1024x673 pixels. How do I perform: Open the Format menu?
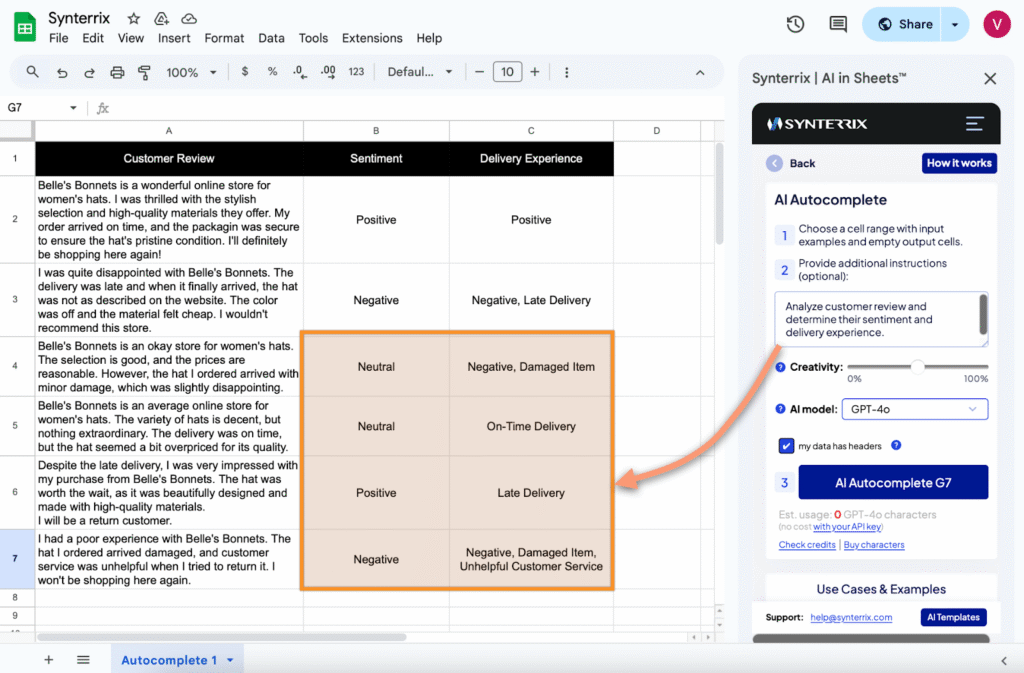pyautogui.click(x=224, y=39)
